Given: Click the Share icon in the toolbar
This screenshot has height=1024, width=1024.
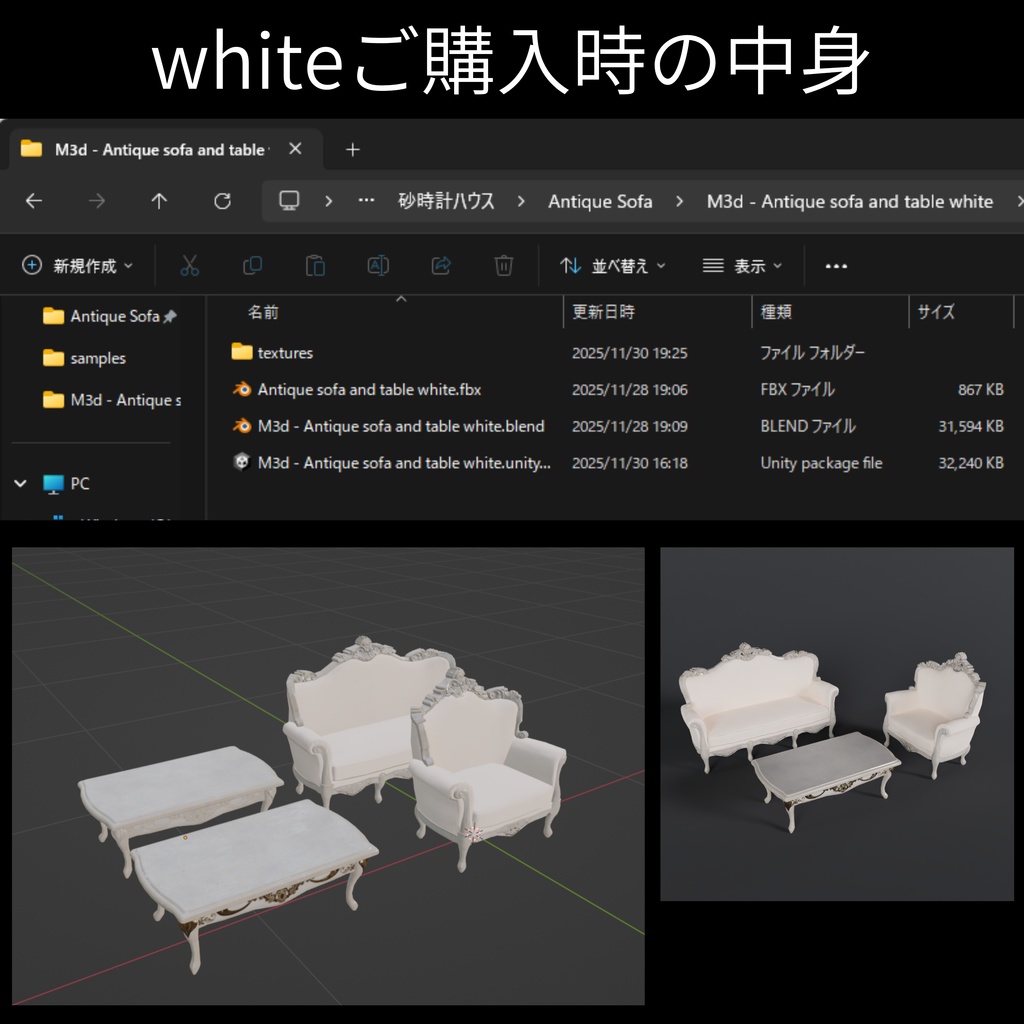Looking at the screenshot, I should pyautogui.click(x=441, y=266).
